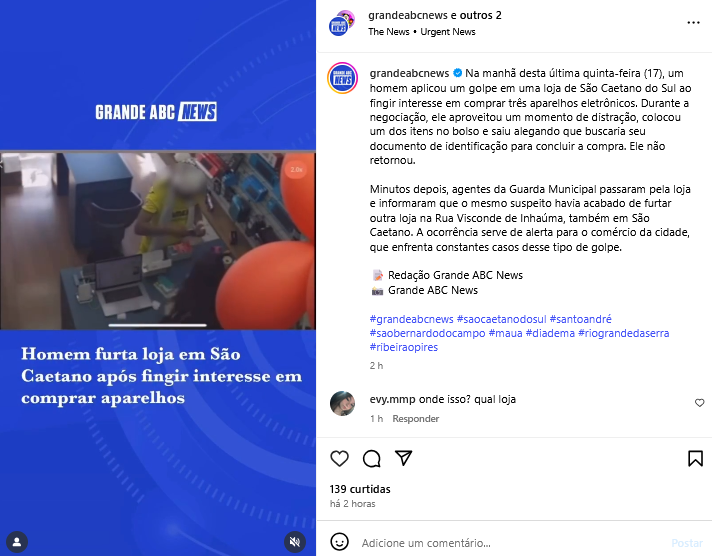Like the evy.mmp comment heart
The height and width of the screenshot is (556, 712).
pos(699,403)
